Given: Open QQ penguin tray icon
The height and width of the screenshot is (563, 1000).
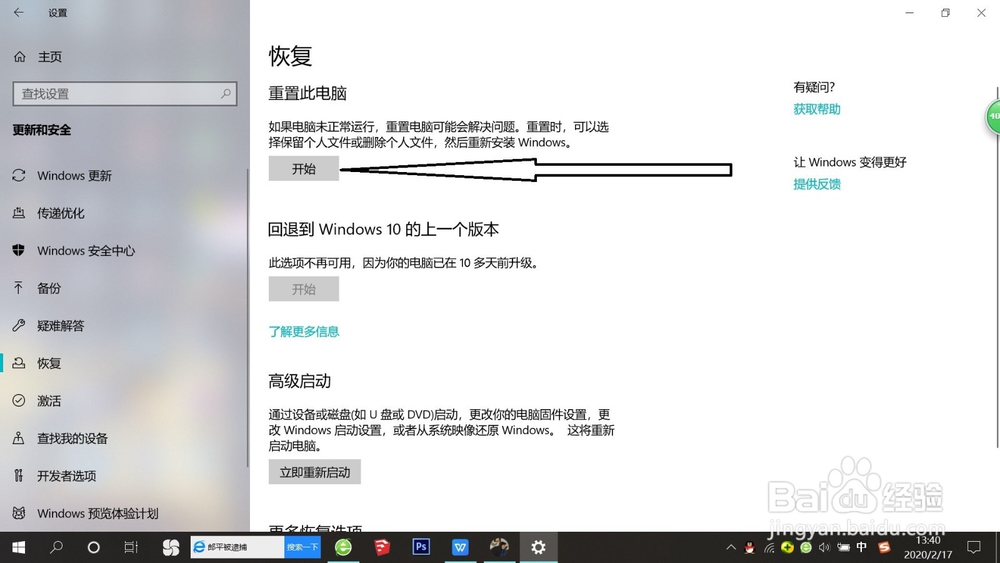Looking at the screenshot, I should tap(750, 547).
